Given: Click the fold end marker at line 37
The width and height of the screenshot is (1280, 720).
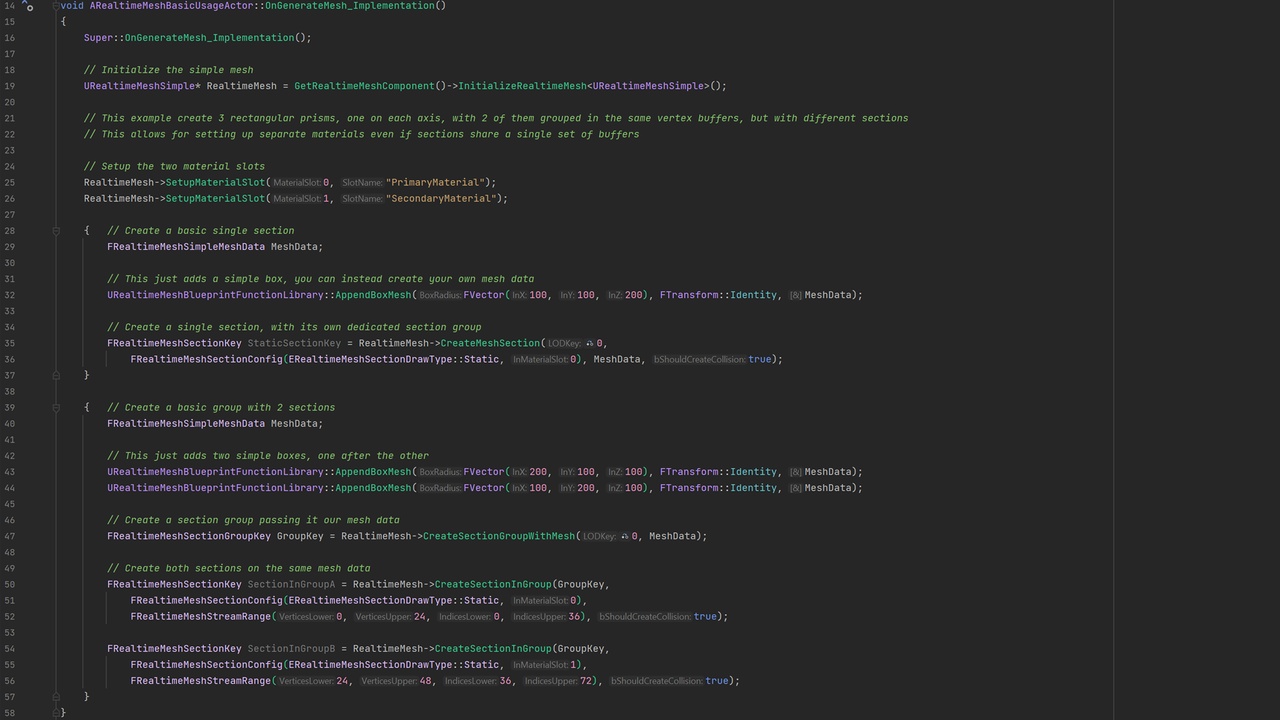Looking at the screenshot, I should tap(55, 375).
